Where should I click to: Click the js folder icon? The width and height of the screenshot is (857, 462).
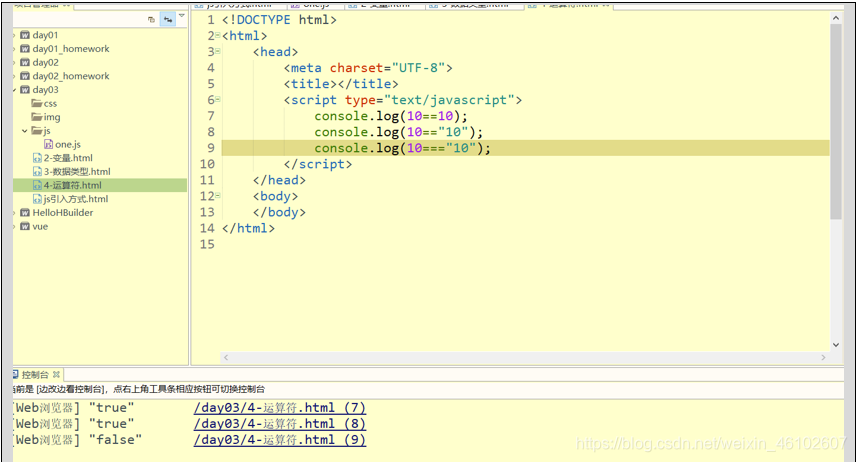pyautogui.click(x=37, y=131)
